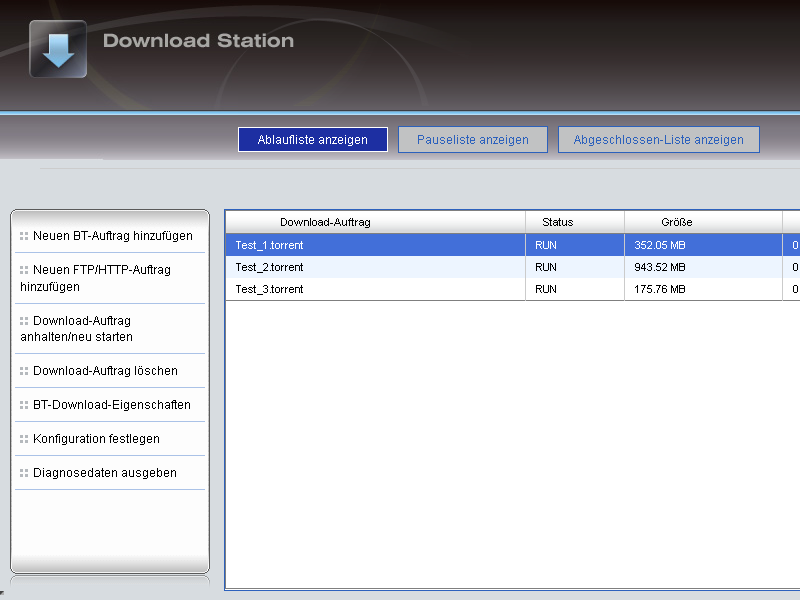Switch to Pauseliste anzeigen list

coord(473,140)
